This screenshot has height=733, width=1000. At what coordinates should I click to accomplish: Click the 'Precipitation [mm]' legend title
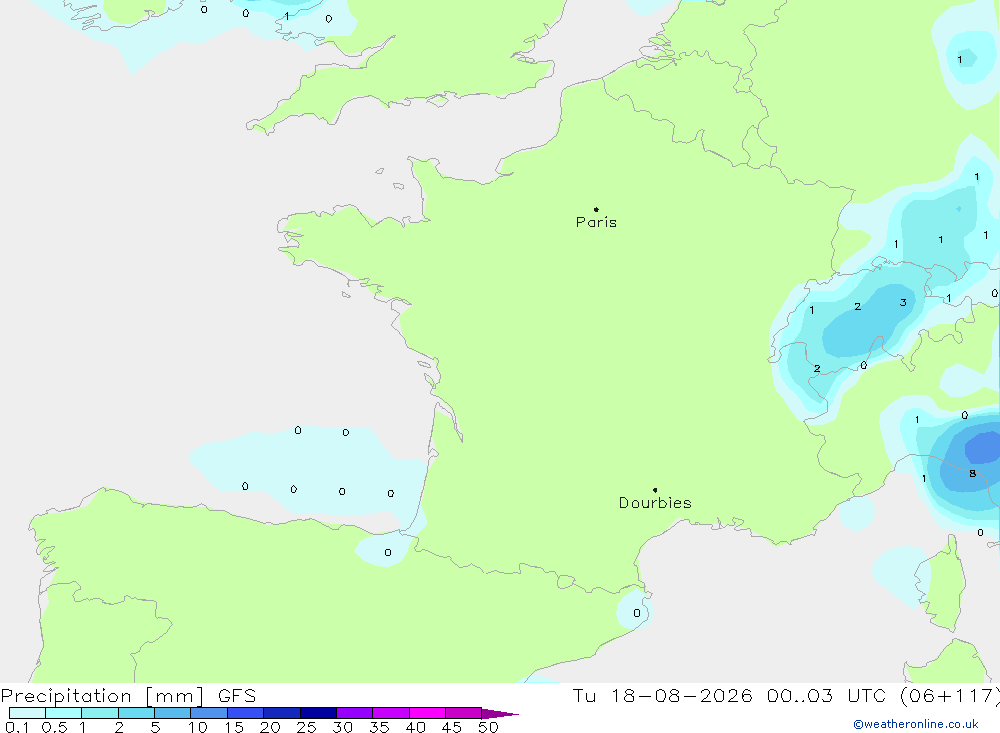[103, 695]
